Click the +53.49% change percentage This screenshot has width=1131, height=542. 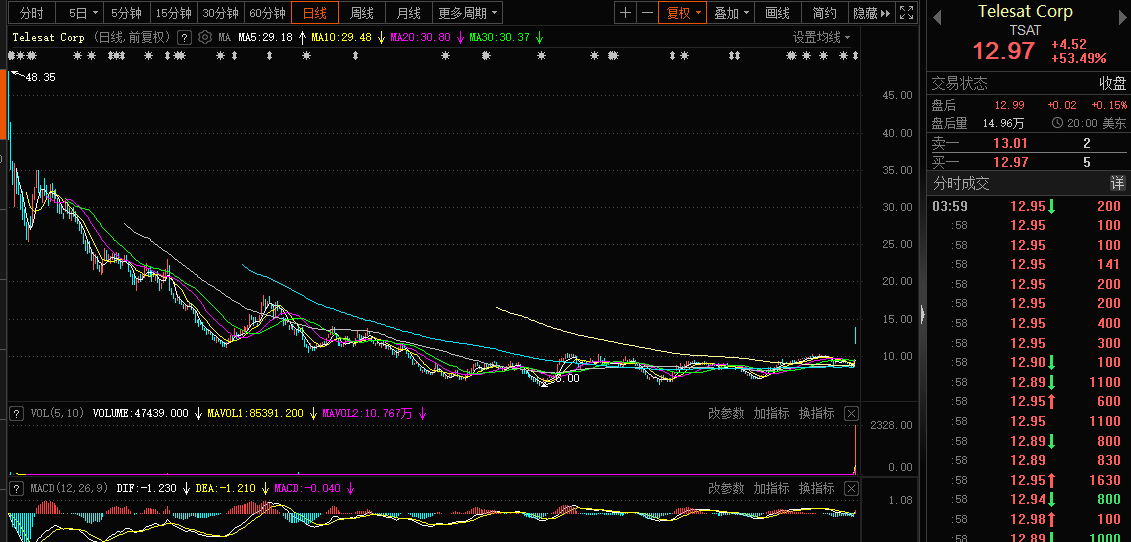pyautogui.click(x=1078, y=58)
